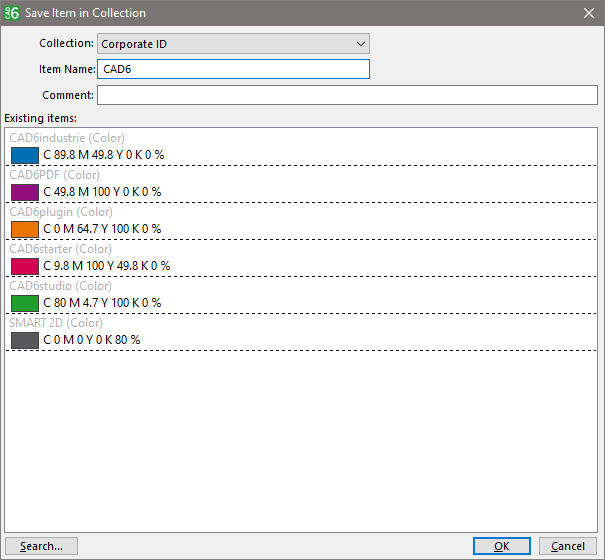Click value C 89.8 M 49.8 Y 0 K 0 %

104,155
